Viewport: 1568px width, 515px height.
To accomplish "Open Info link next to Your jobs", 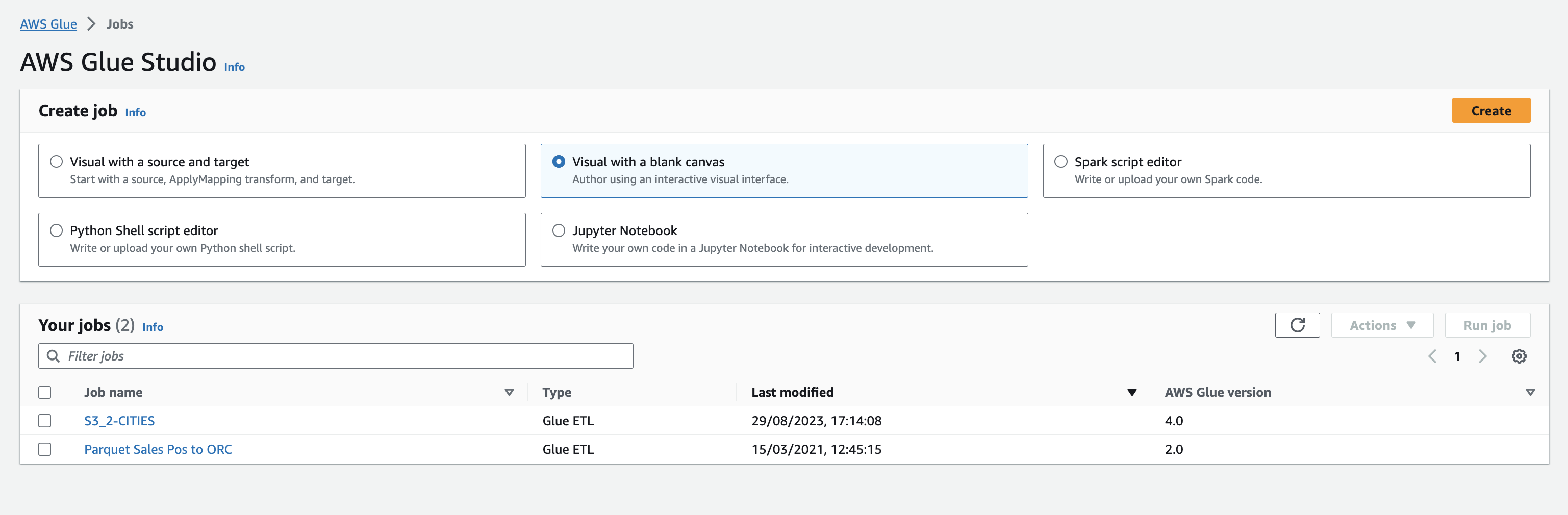I will point(153,327).
